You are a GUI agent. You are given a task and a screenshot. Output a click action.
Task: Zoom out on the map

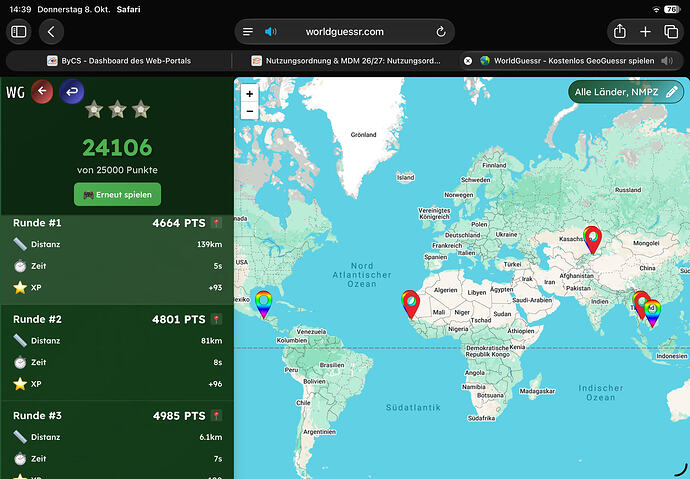tap(250, 111)
